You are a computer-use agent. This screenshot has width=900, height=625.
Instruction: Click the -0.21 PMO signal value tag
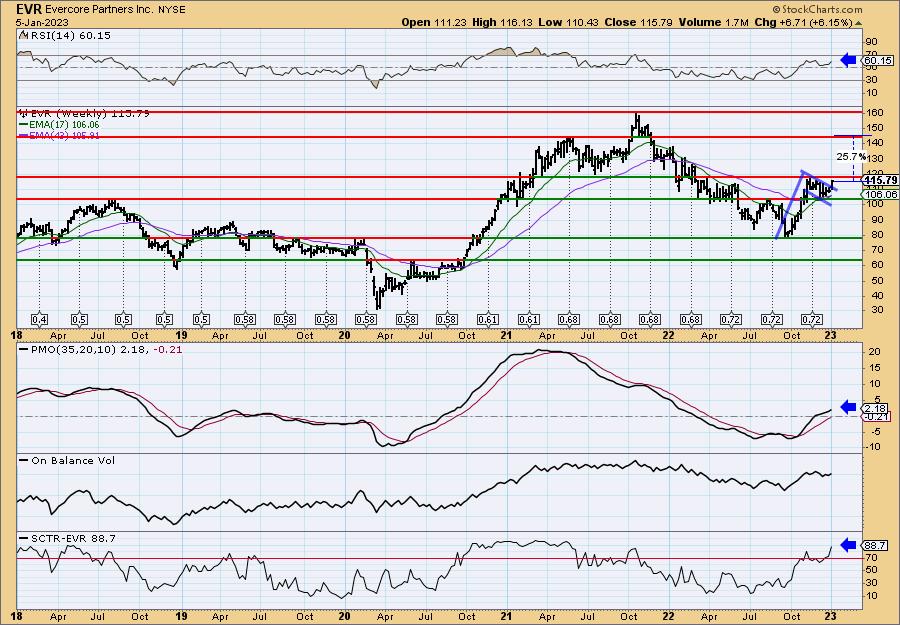878,417
